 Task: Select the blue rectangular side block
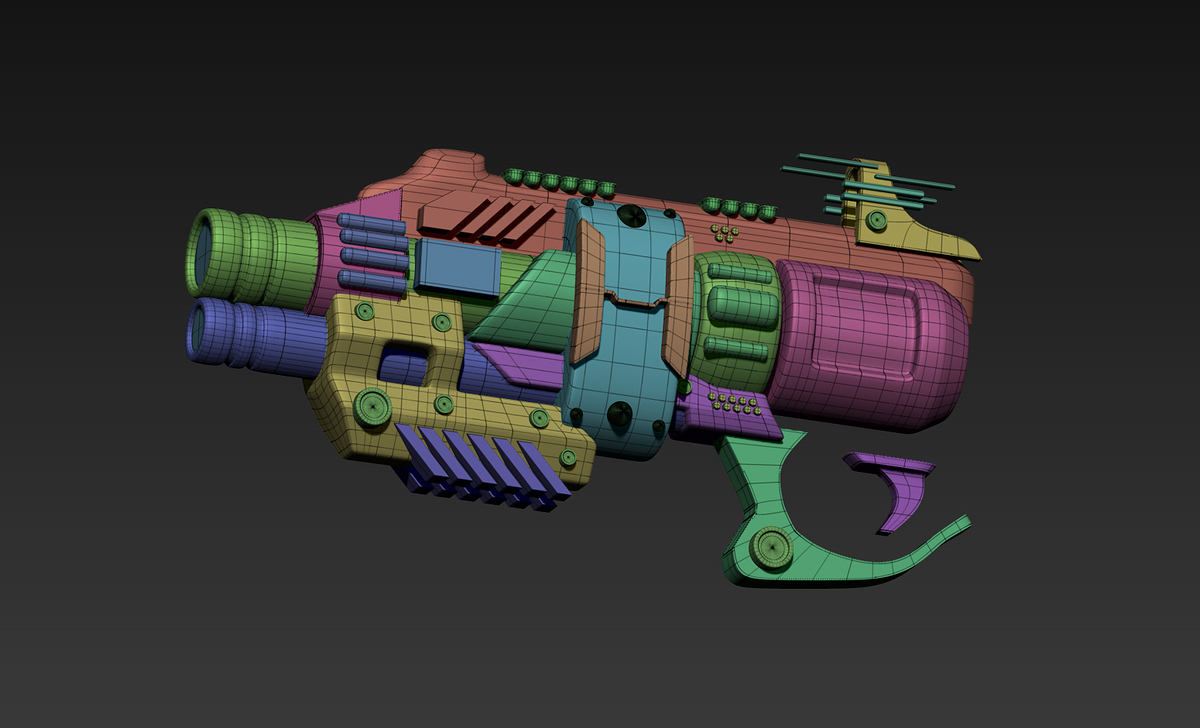click(x=457, y=269)
